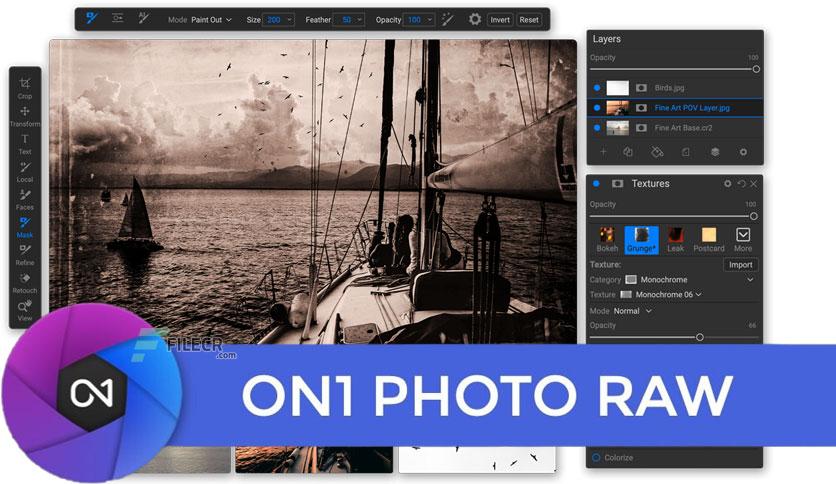Open the masking brush gear settings
Viewport: 836px width, 484px height.
475,20
